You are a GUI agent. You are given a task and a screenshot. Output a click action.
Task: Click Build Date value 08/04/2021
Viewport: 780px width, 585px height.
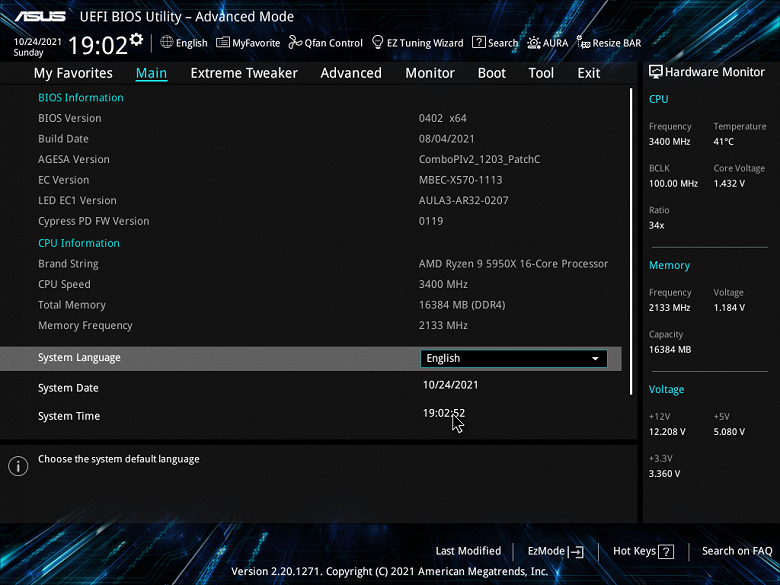(x=446, y=139)
